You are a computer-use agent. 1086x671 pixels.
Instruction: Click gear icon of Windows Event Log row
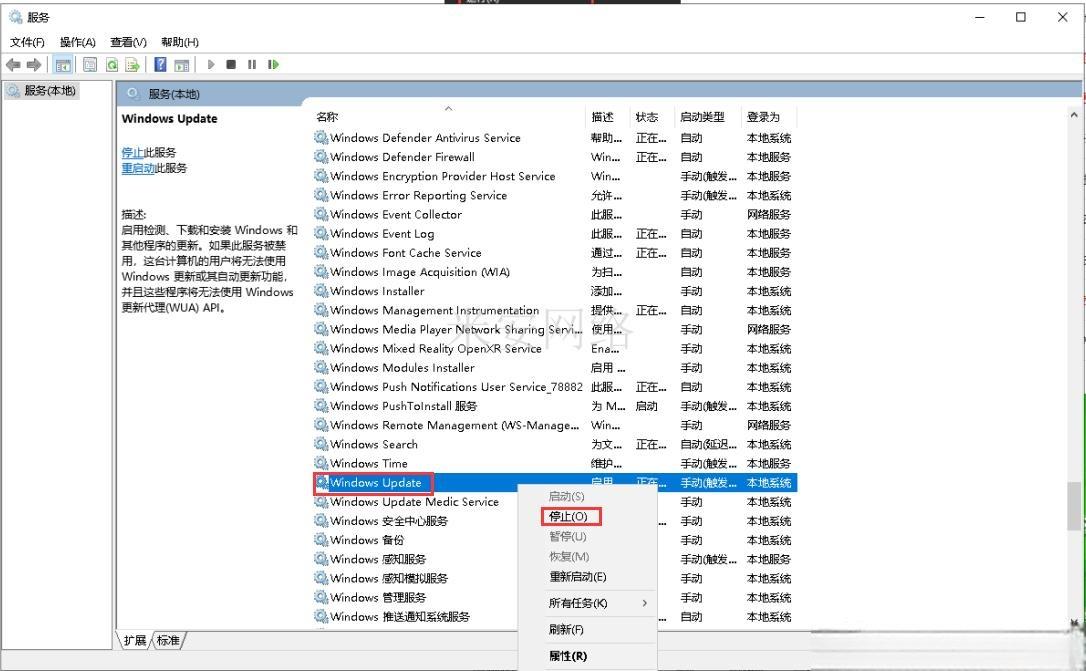point(321,233)
